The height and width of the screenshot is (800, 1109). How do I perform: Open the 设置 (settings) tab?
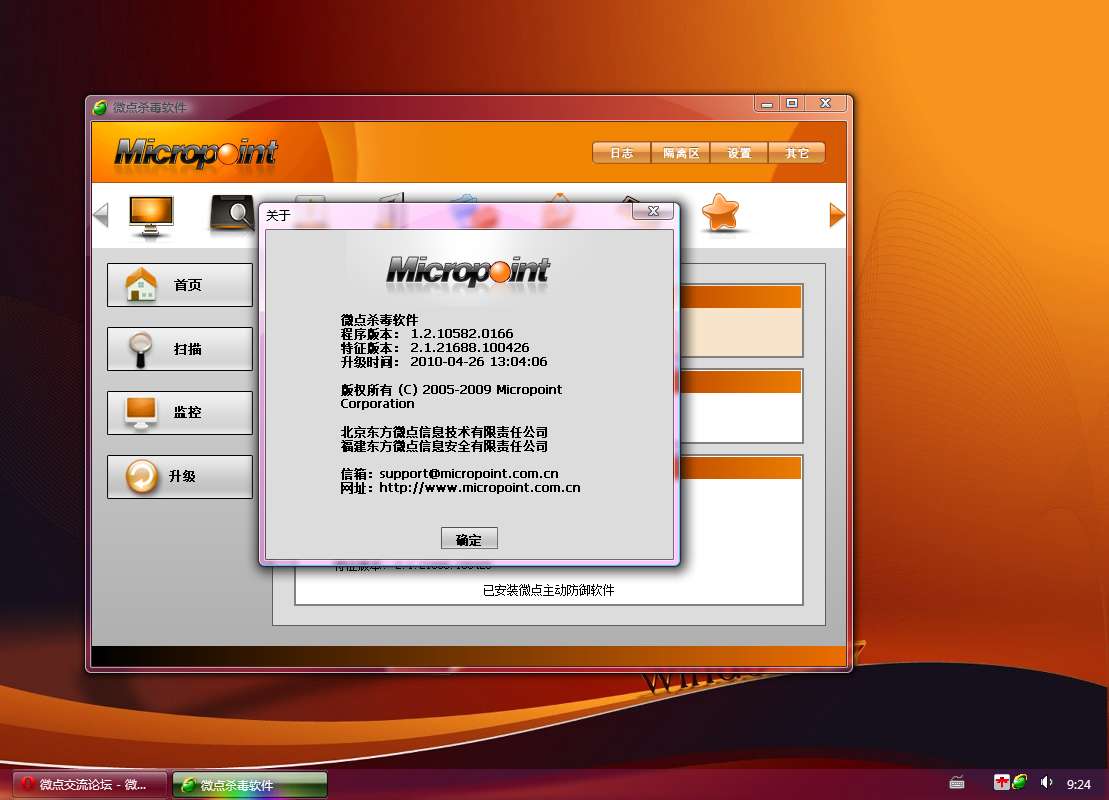pos(738,153)
